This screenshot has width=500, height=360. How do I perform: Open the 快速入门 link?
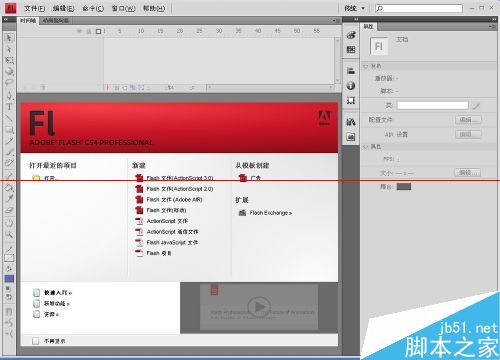tap(52, 293)
